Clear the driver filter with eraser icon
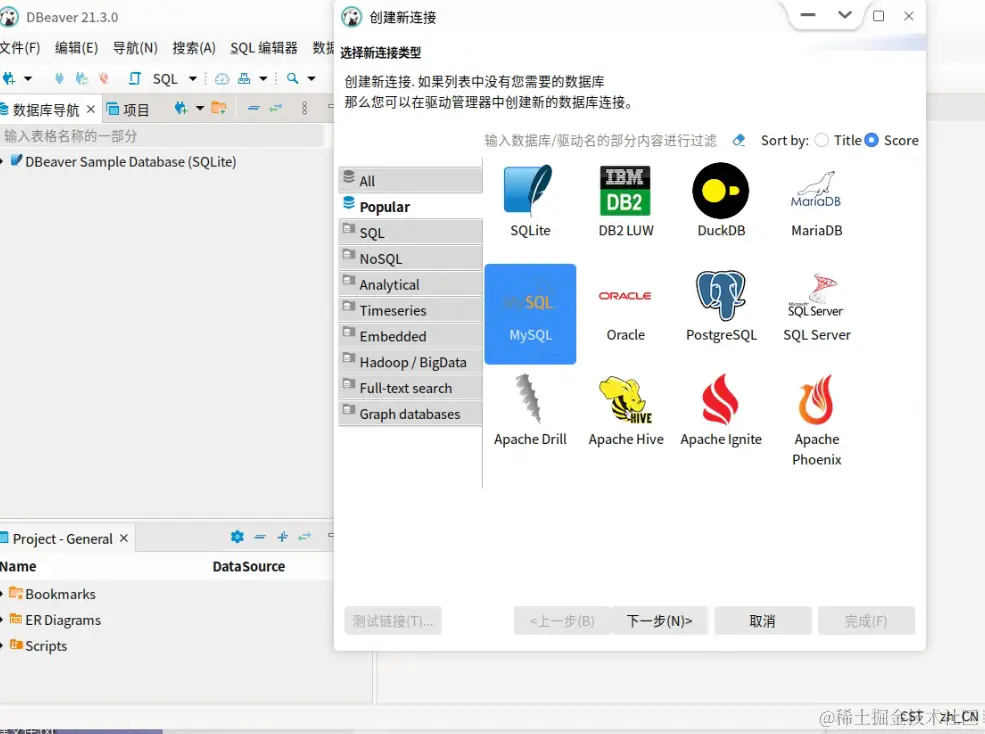The image size is (985, 734). point(739,140)
